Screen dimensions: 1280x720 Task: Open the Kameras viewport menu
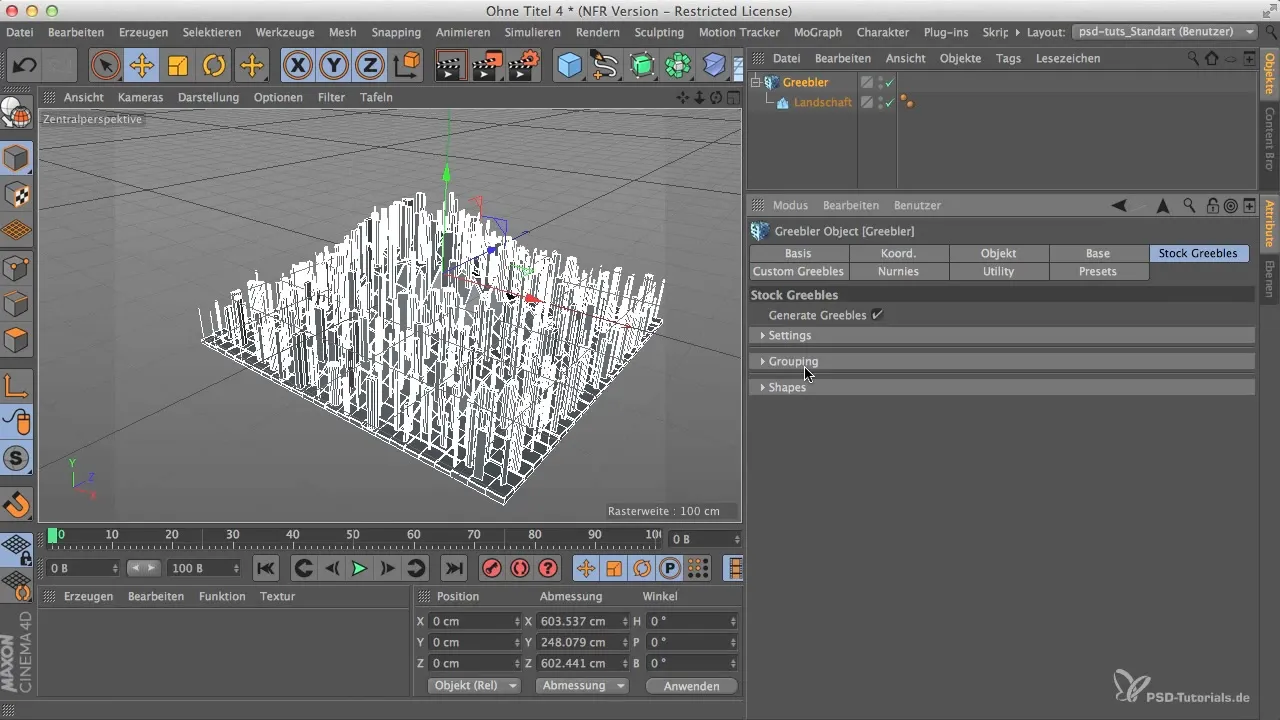pos(141,97)
